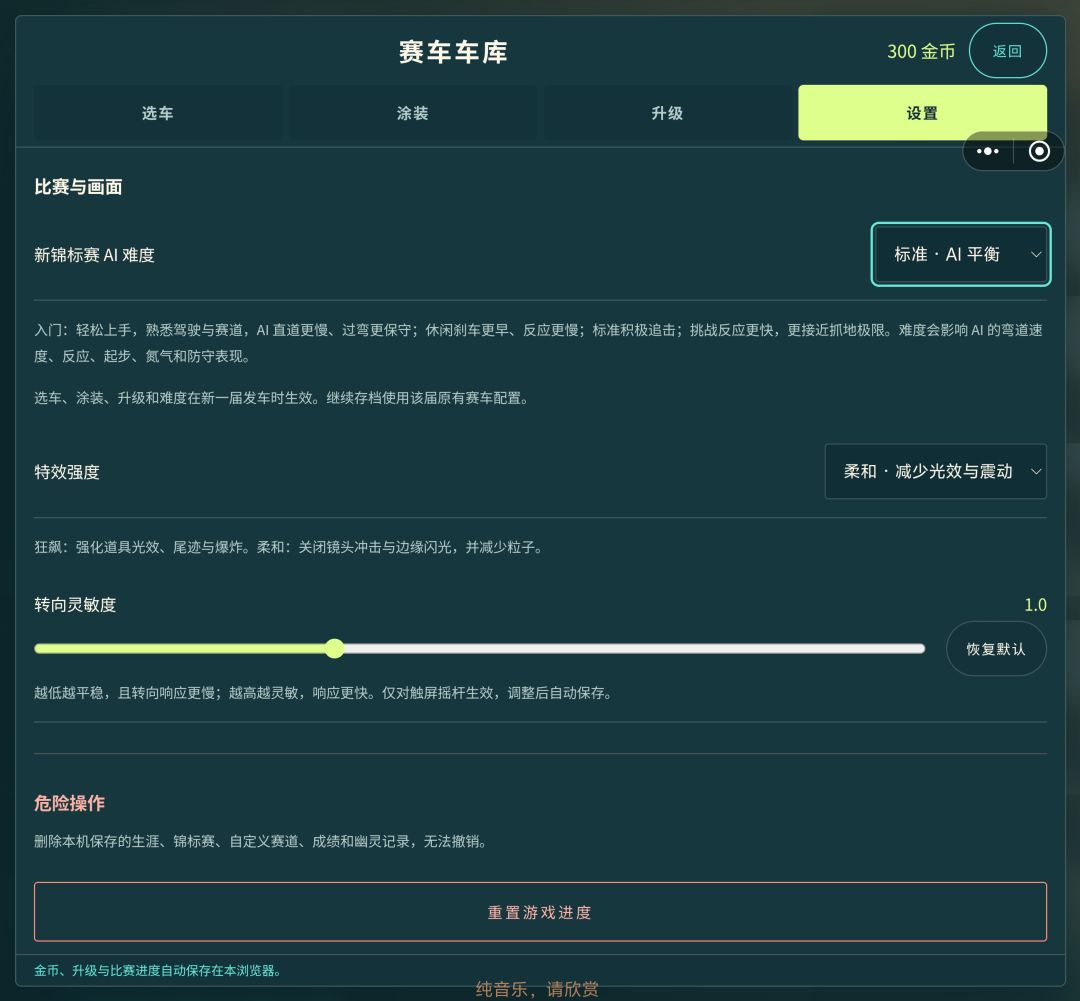Viewport: 1080px width, 1001px height.
Task: Click the hint starting 越低越平稳
Action: [324, 692]
